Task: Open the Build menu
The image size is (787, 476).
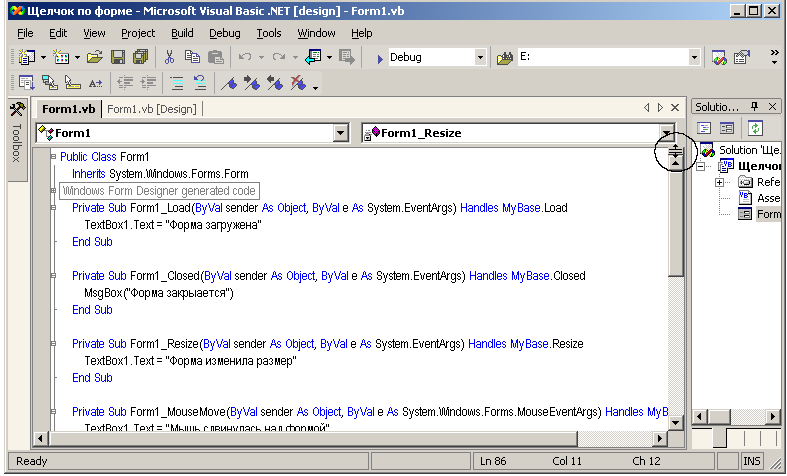Action: coord(182,33)
